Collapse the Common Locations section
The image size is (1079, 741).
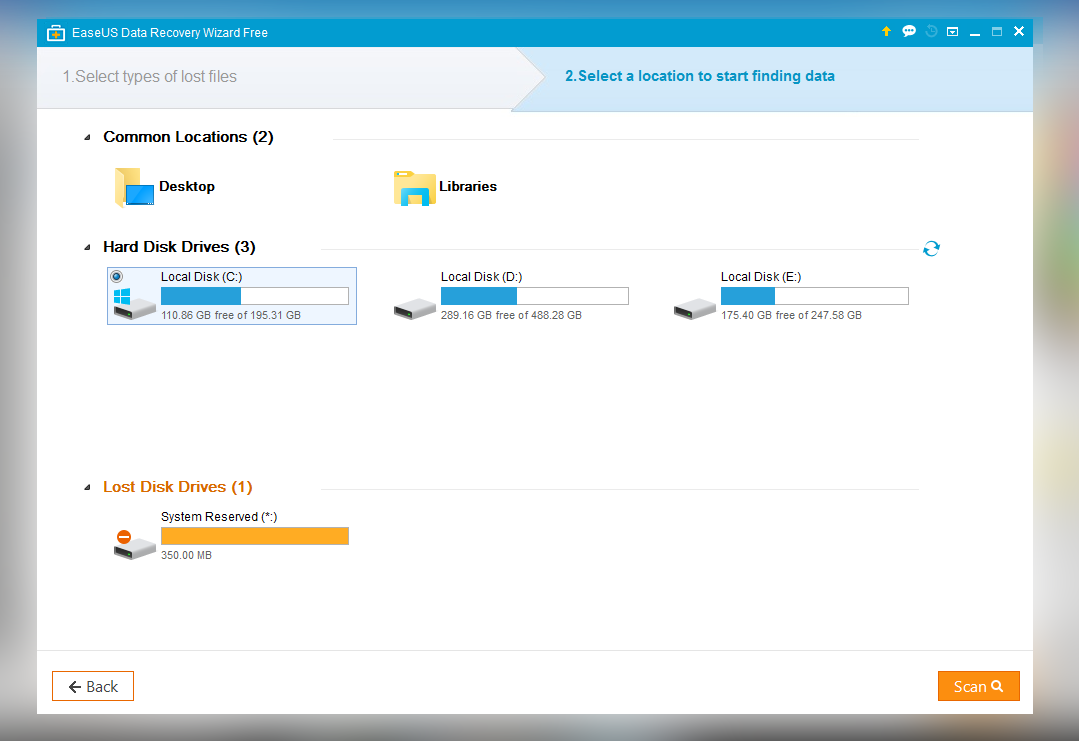[x=88, y=137]
